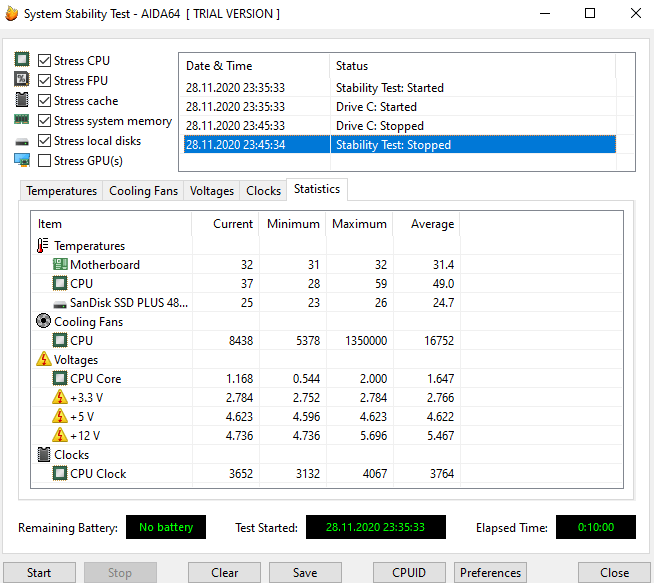Click the CPU Clock maximum value 4067
Screen dimensions: 654x583
click(x=375, y=474)
